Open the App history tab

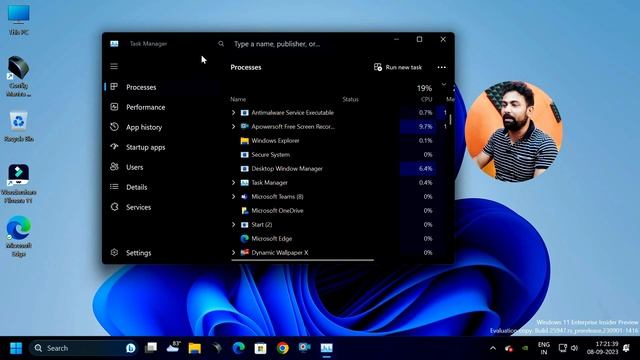[x=162, y=127]
